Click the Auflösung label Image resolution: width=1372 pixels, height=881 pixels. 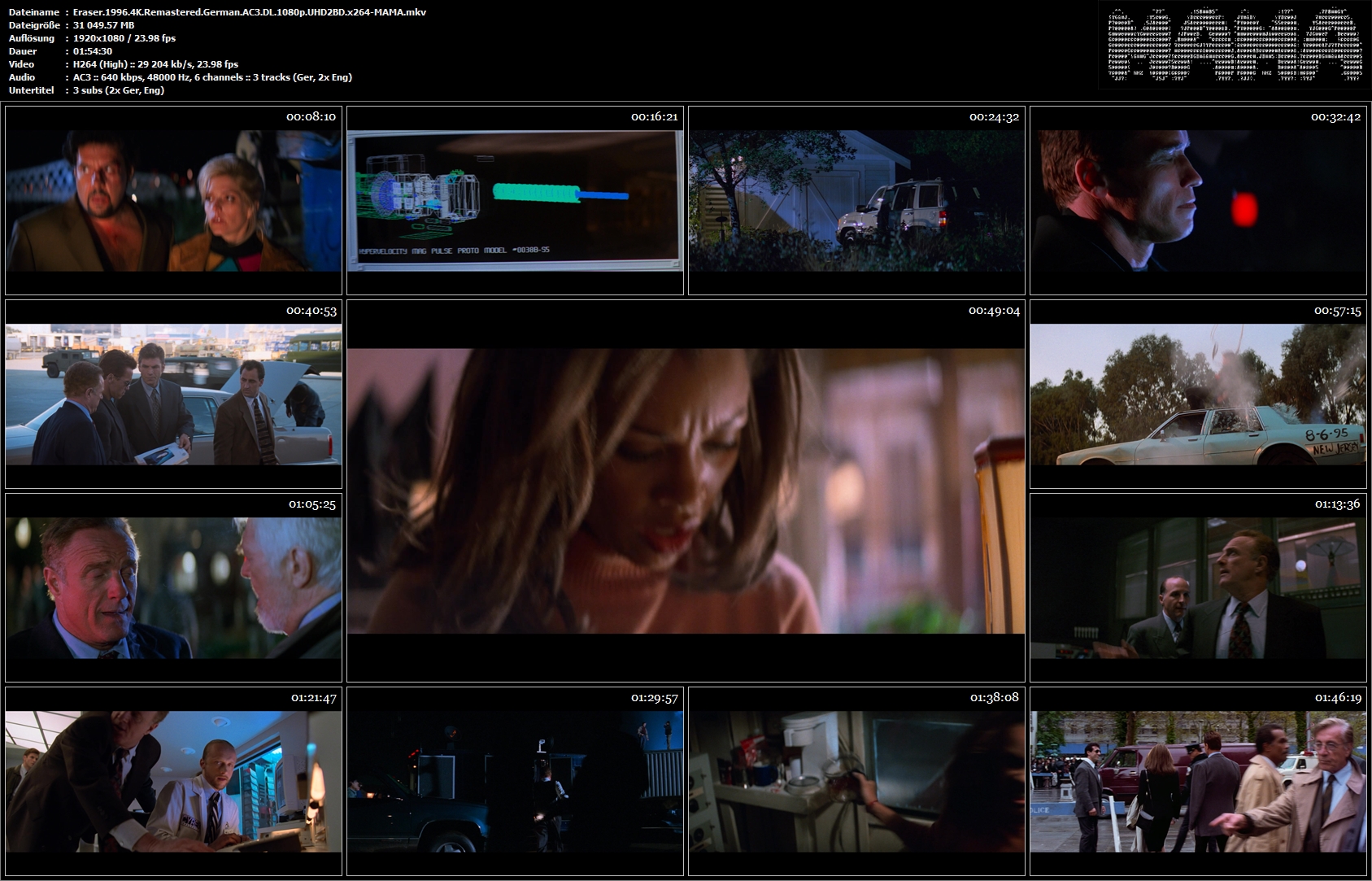coord(32,38)
